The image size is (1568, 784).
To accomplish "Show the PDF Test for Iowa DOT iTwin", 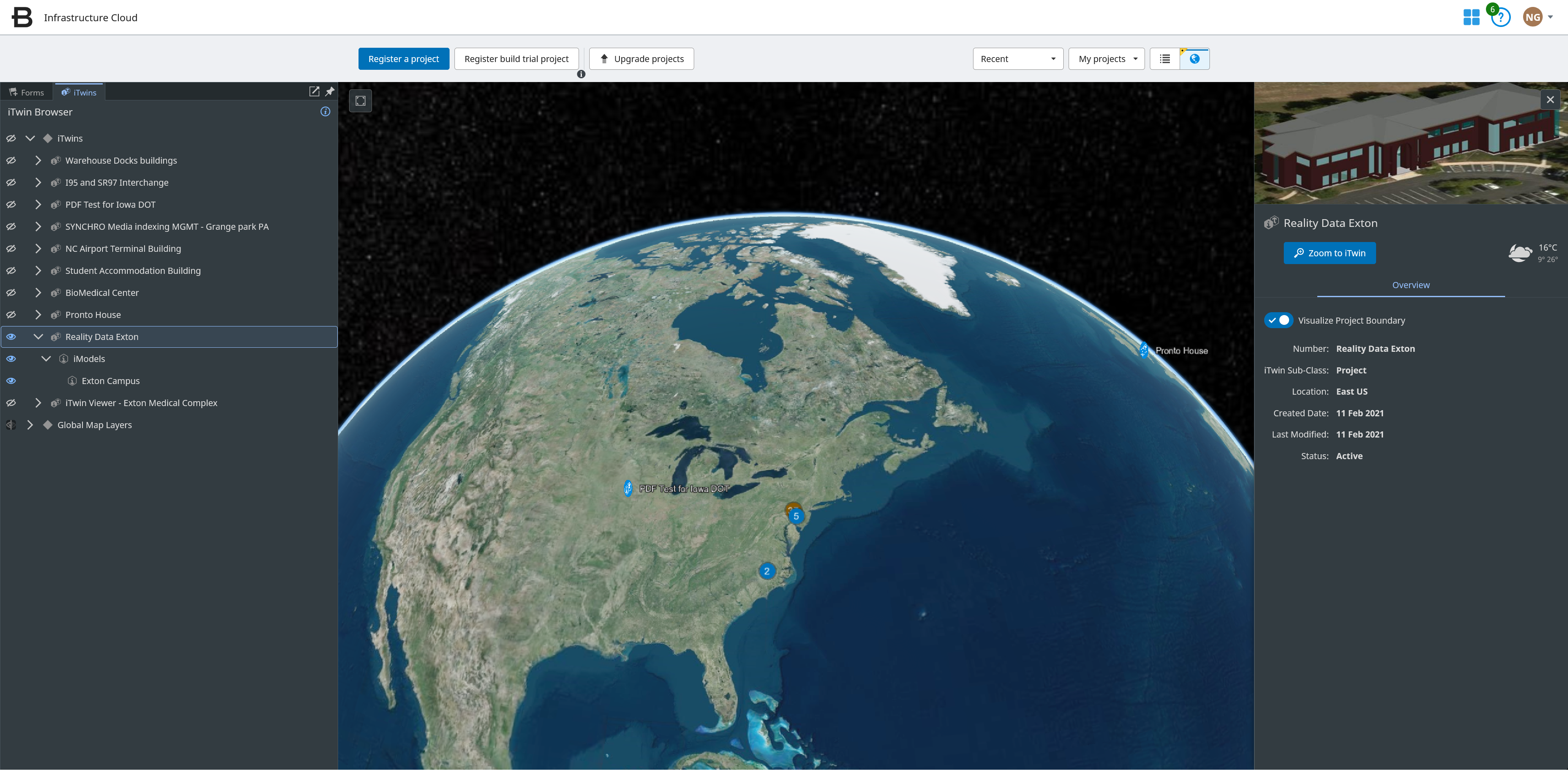I will pos(11,204).
